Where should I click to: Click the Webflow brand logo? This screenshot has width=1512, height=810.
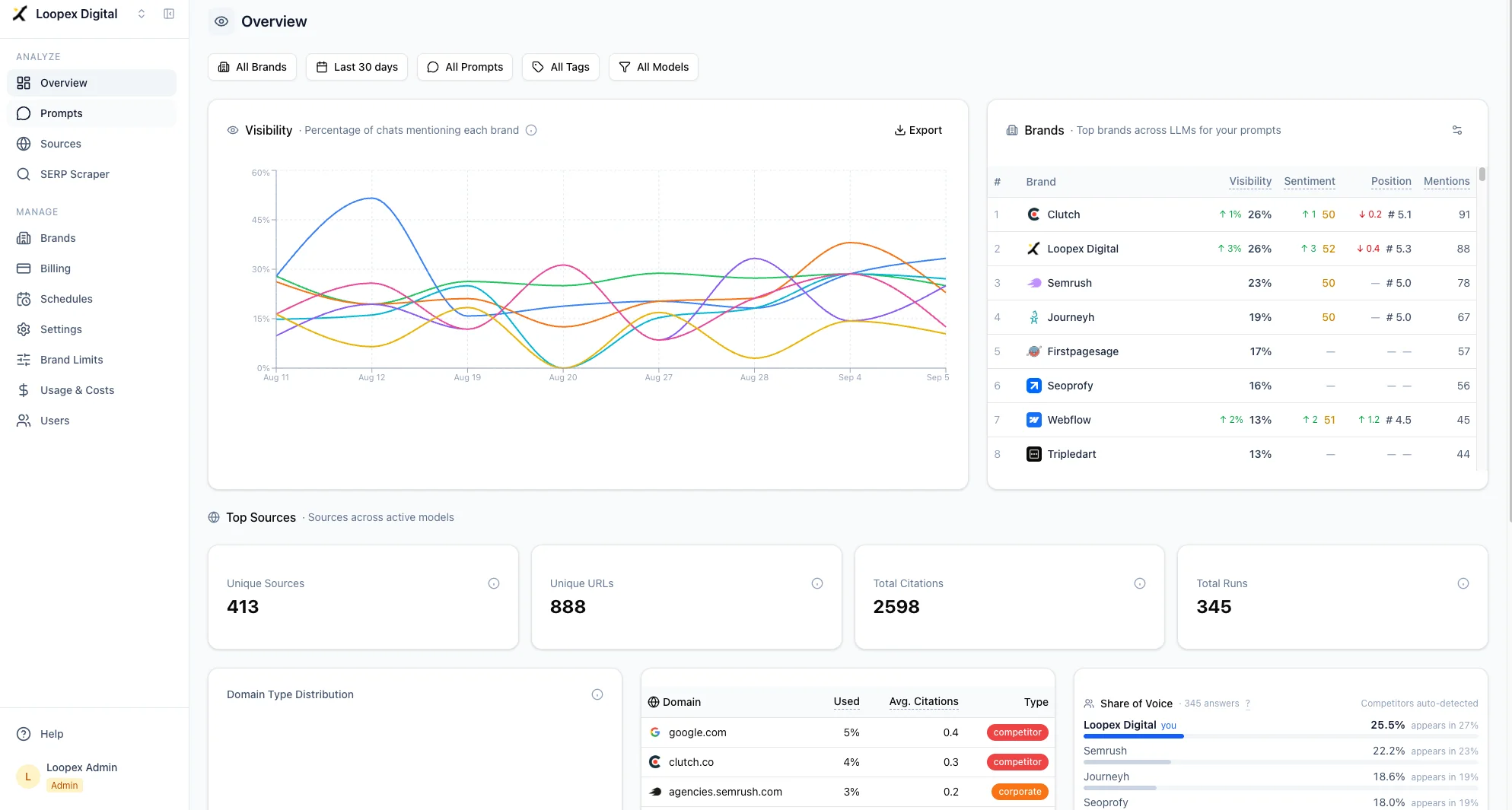coord(1033,420)
